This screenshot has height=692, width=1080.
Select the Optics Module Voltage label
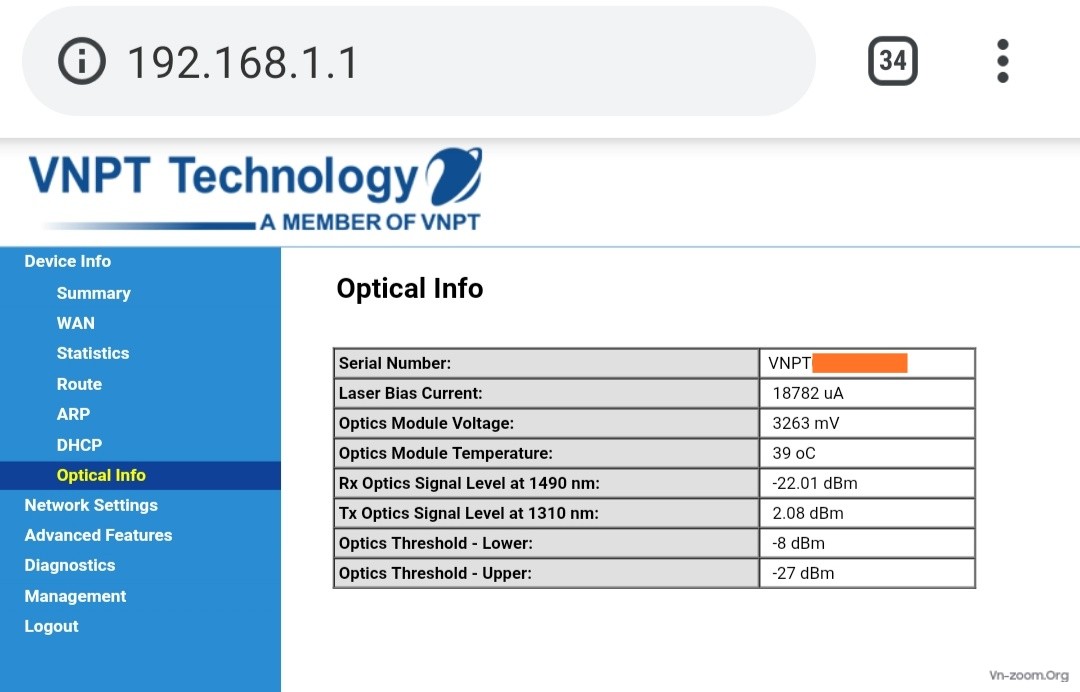click(x=547, y=423)
